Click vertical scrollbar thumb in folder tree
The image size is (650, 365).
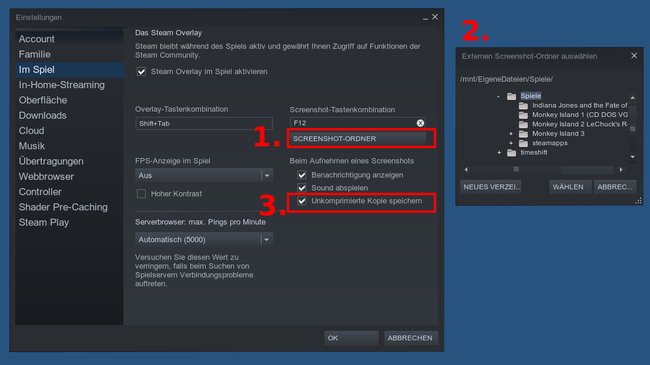(x=633, y=129)
